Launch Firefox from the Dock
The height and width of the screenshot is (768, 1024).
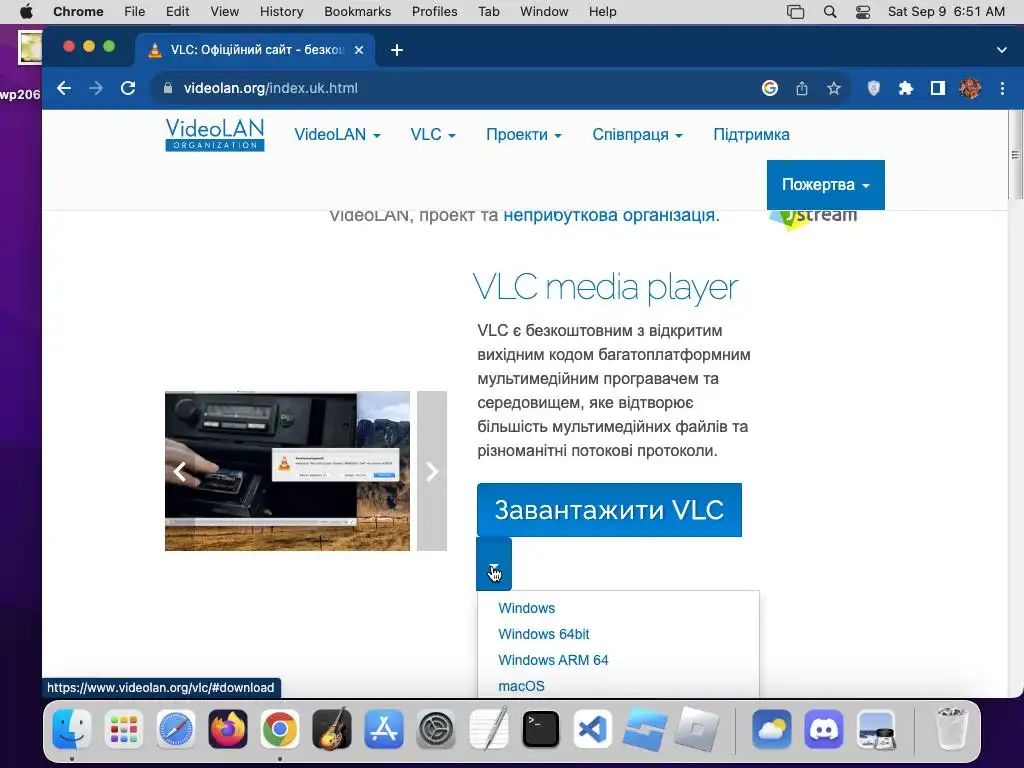(228, 729)
